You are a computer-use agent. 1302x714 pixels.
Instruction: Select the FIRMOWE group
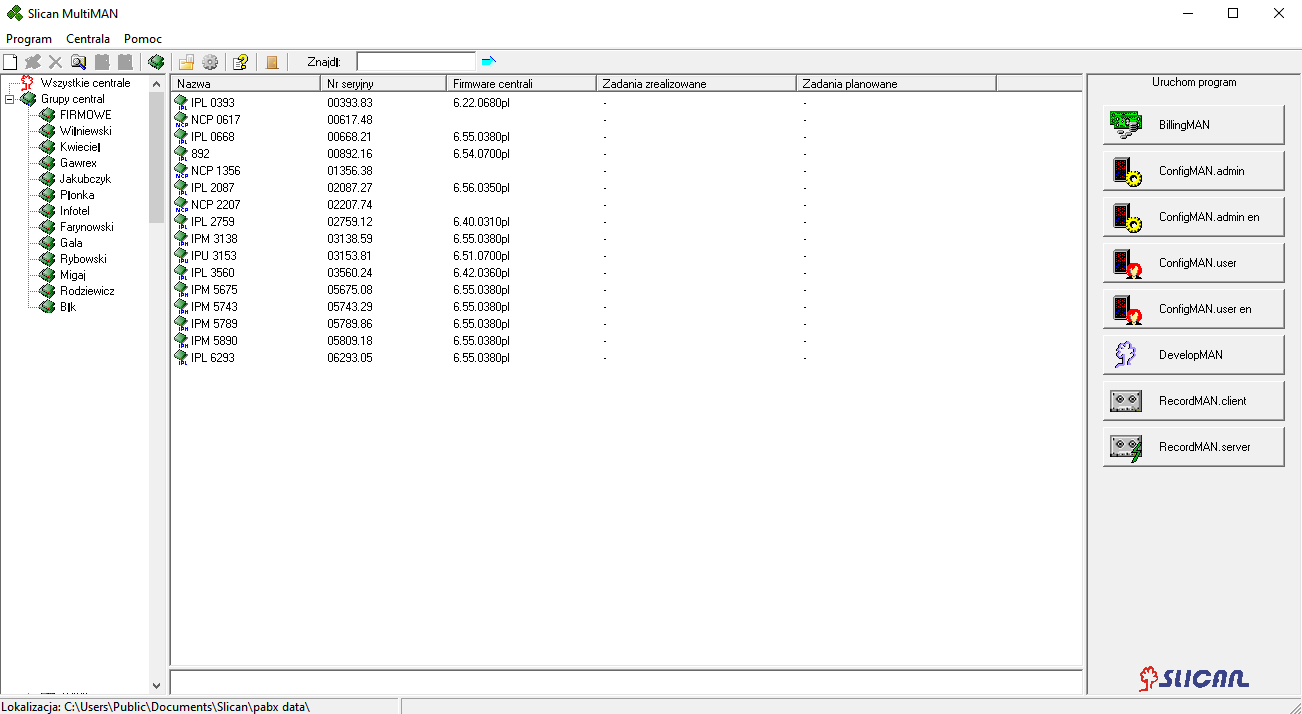coord(85,115)
